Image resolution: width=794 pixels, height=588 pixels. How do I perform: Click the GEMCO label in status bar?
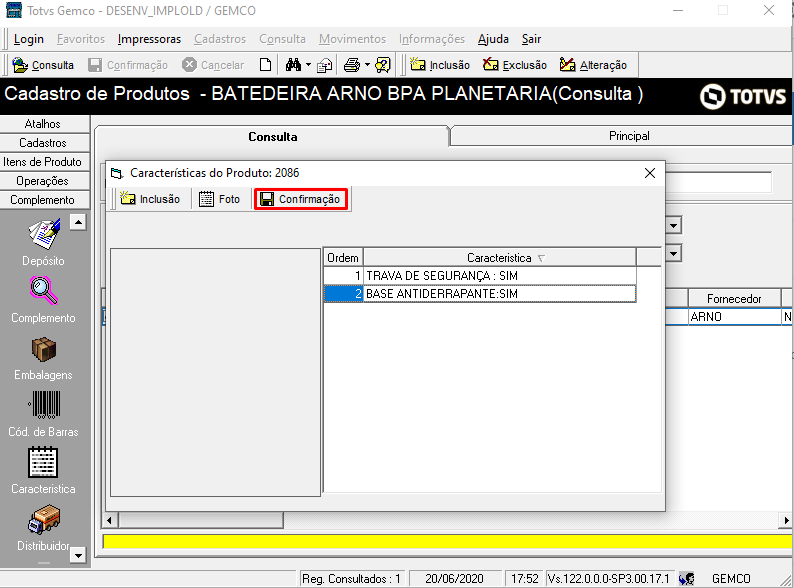(x=731, y=578)
